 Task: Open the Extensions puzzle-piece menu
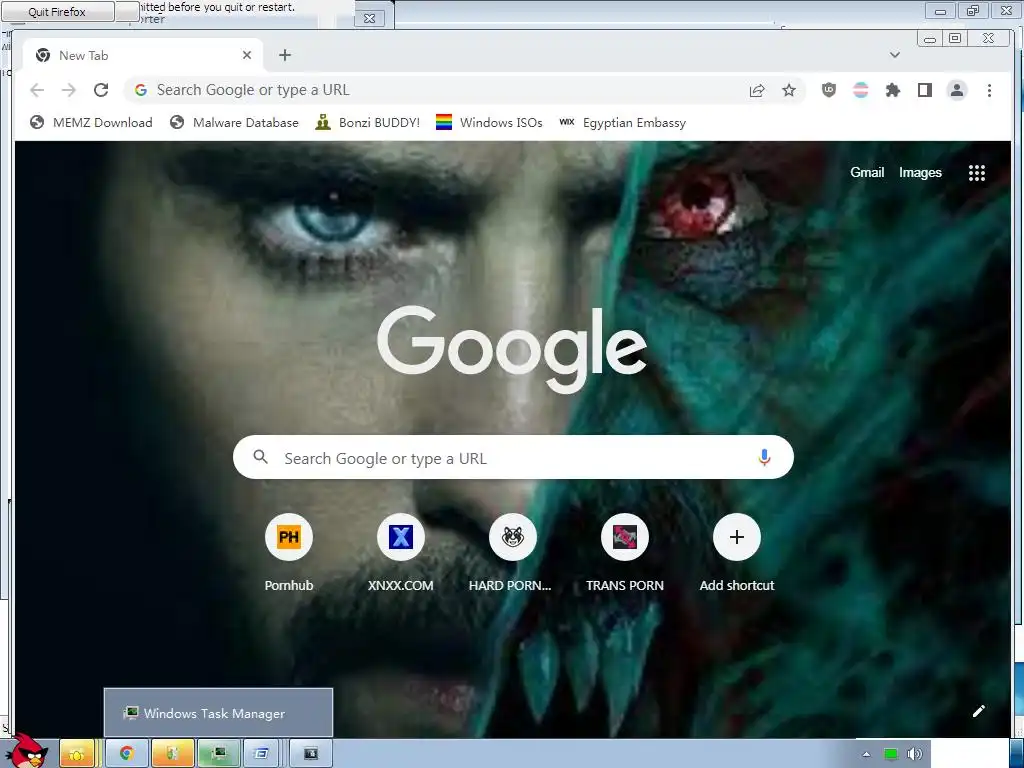coord(893,90)
